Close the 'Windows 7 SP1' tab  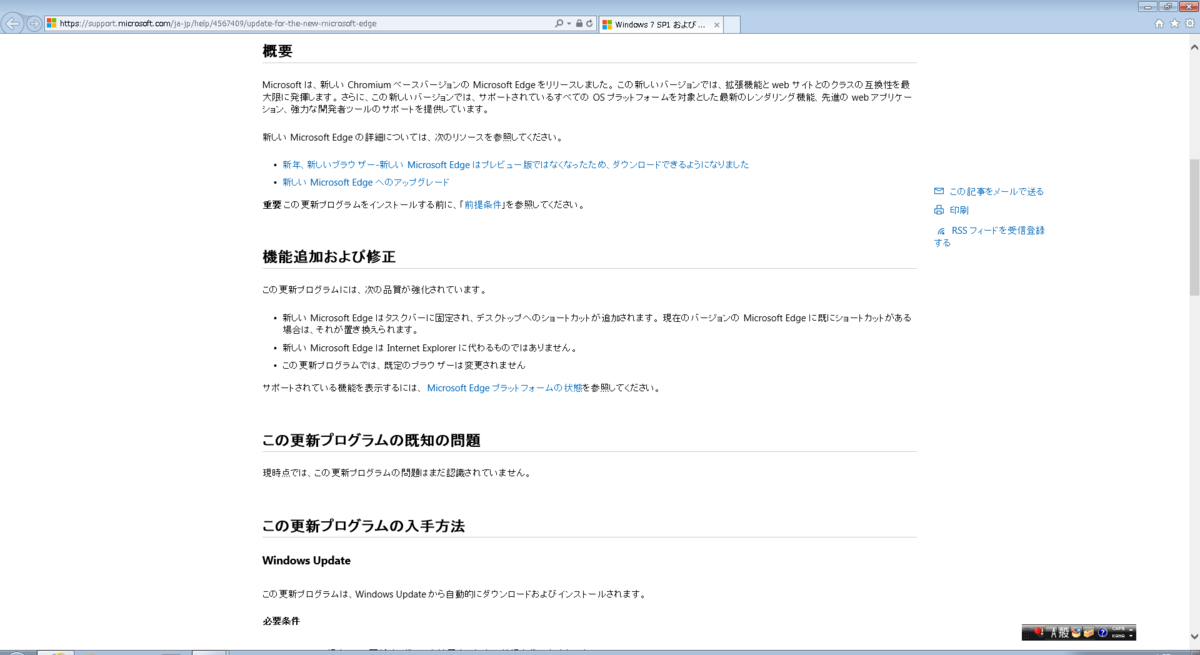point(716,24)
